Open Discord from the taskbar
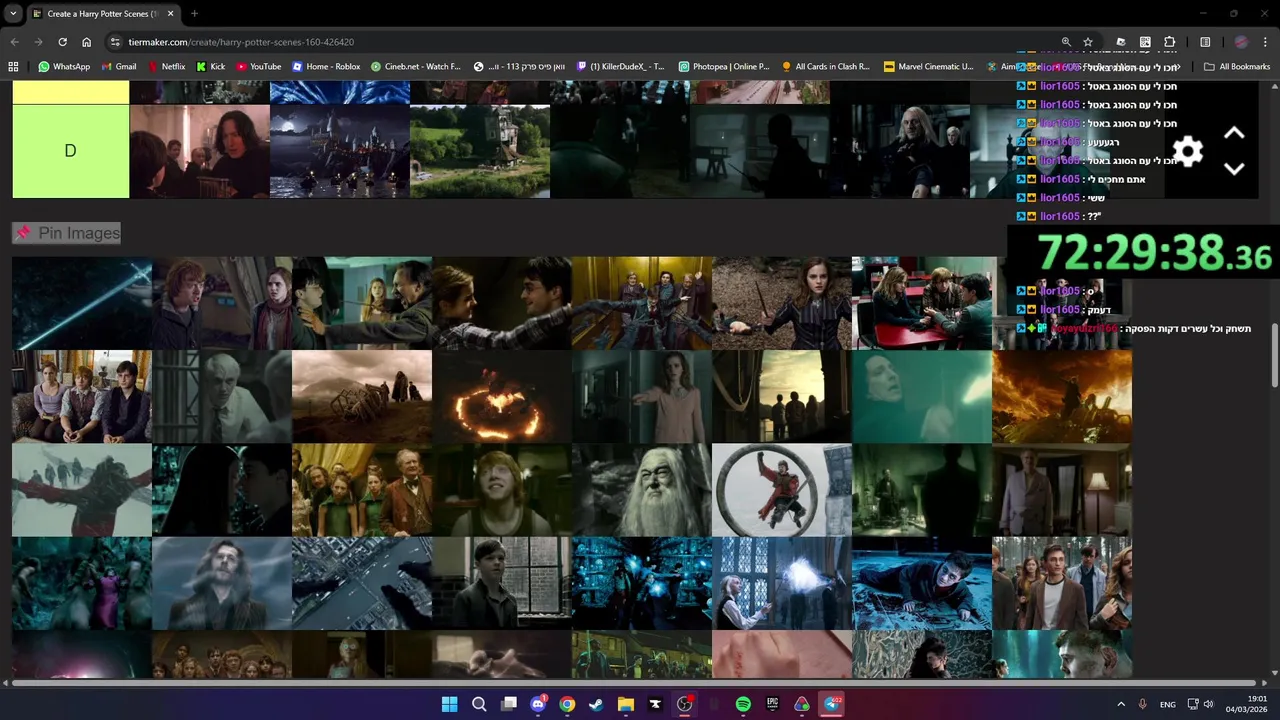Viewport: 1280px width, 720px height. point(538,704)
